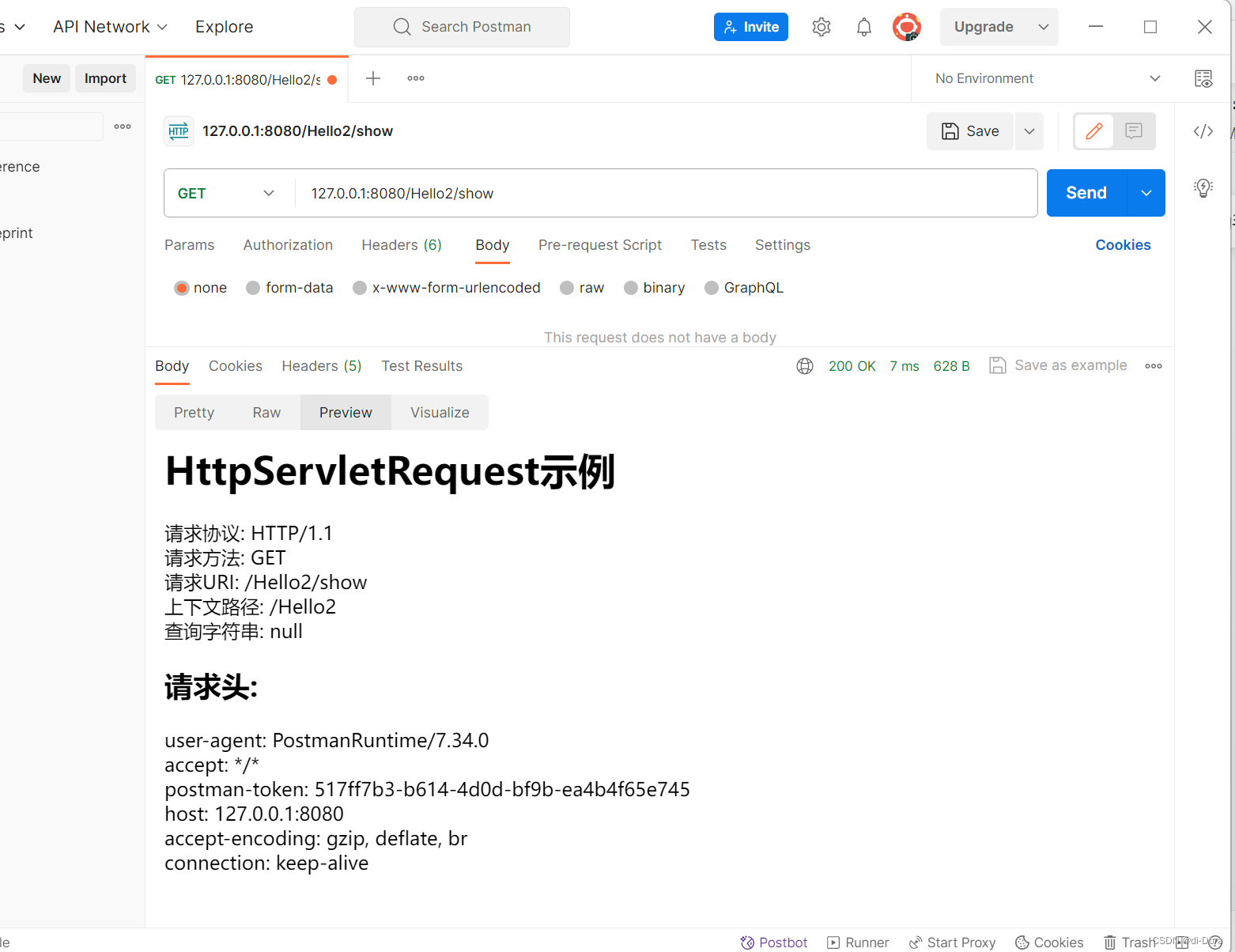This screenshot has width=1235, height=952.
Task: Switch response view to Visualize
Action: (x=440, y=413)
